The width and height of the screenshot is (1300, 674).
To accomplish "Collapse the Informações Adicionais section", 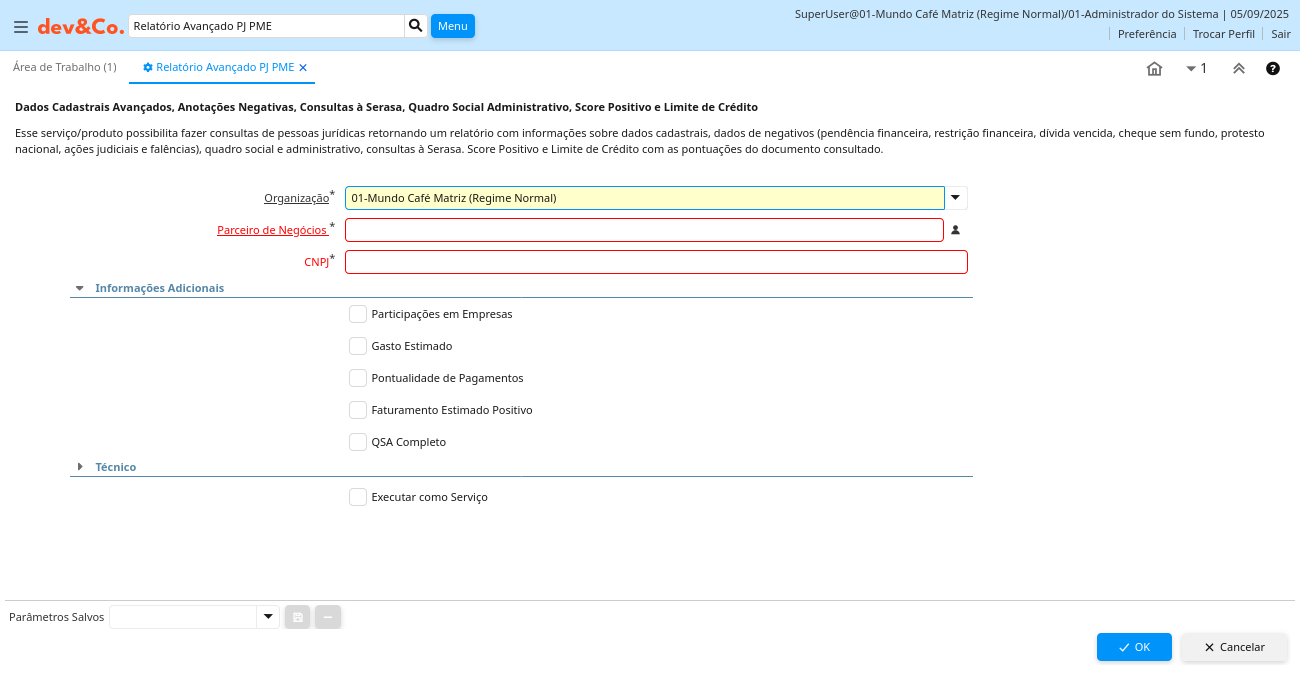I will (x=79, y=288).
